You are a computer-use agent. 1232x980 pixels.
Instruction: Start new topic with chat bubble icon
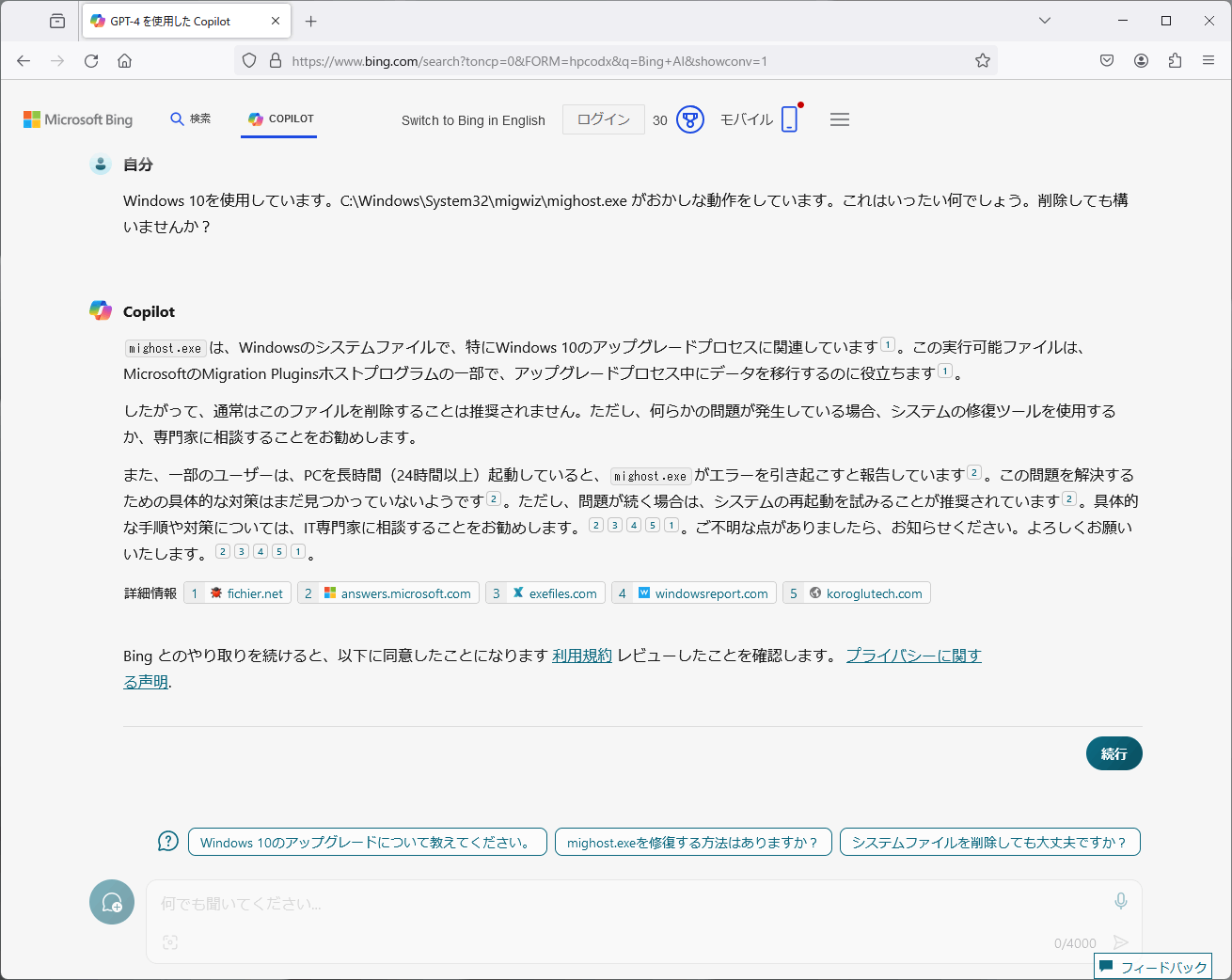[x=112, y=902]
